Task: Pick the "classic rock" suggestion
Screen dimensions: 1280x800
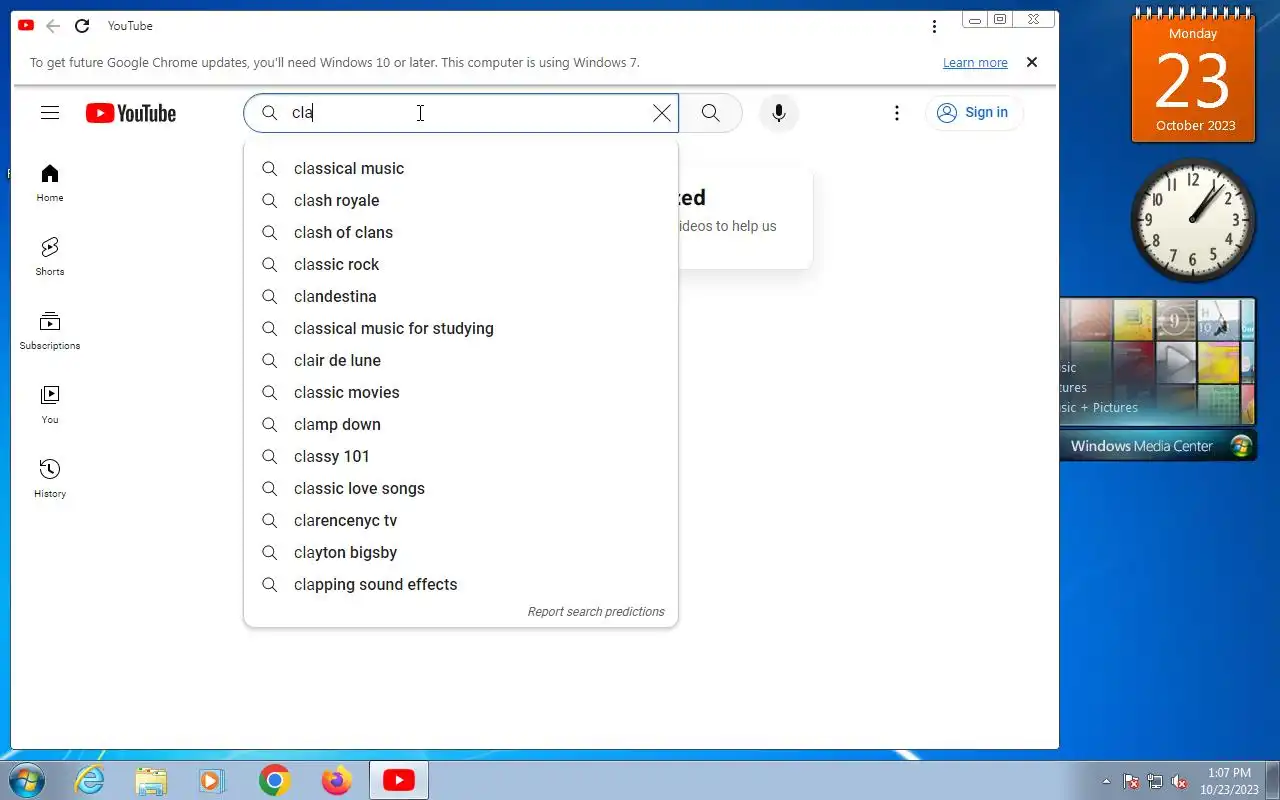Action: (x=461, y=264)
